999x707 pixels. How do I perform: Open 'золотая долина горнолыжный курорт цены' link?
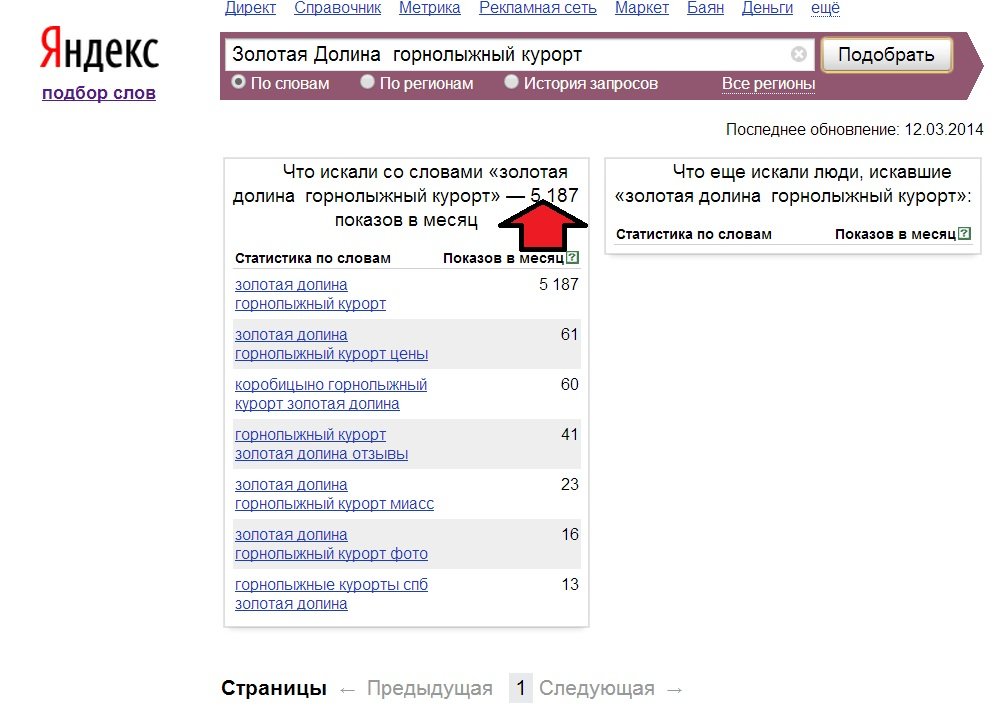[x=331, y=344]
